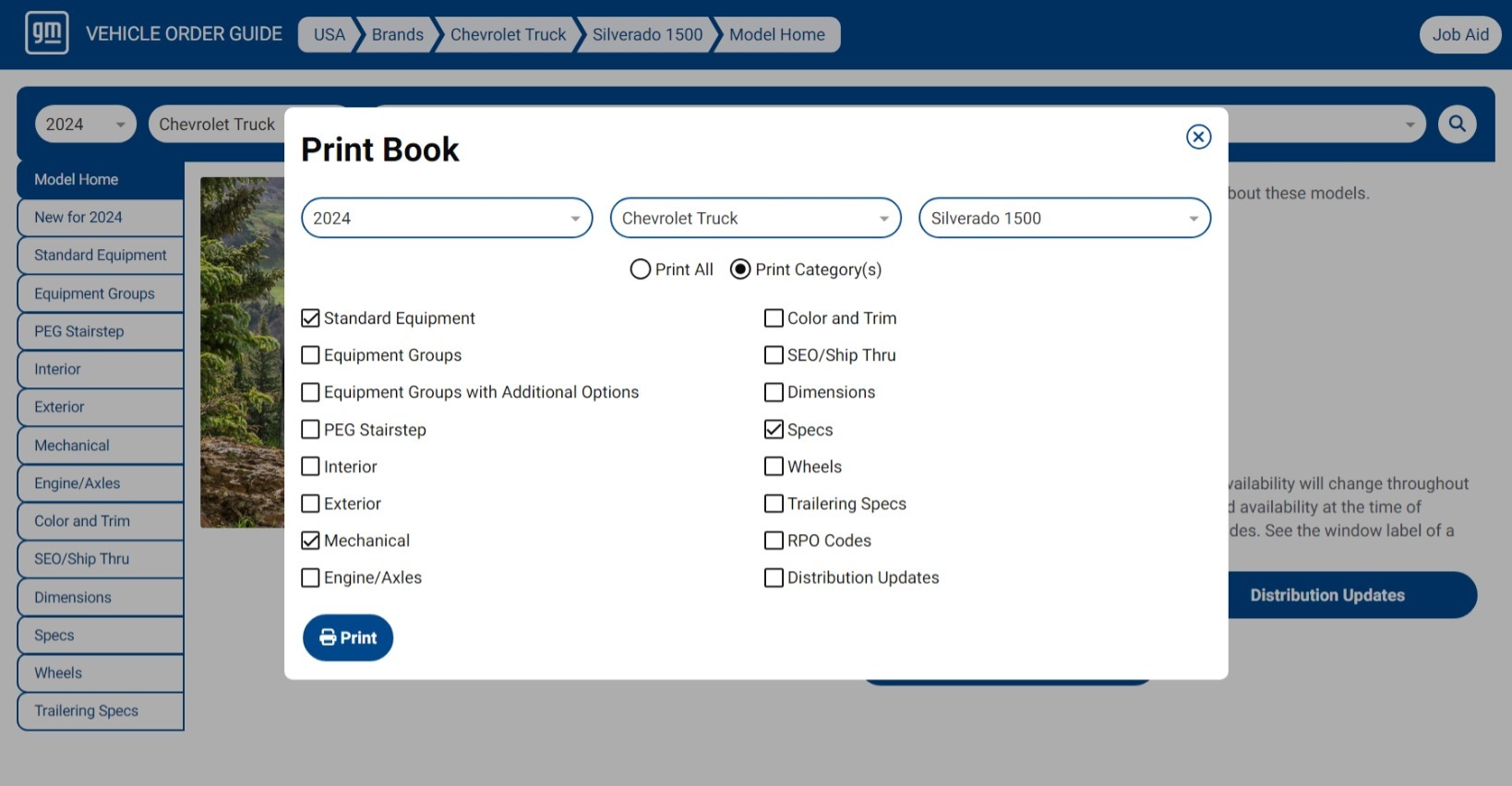The image size is (1512, 786).
Task: Open the background Chevrolet Truck brand dropdown
Action: point(217,124)
